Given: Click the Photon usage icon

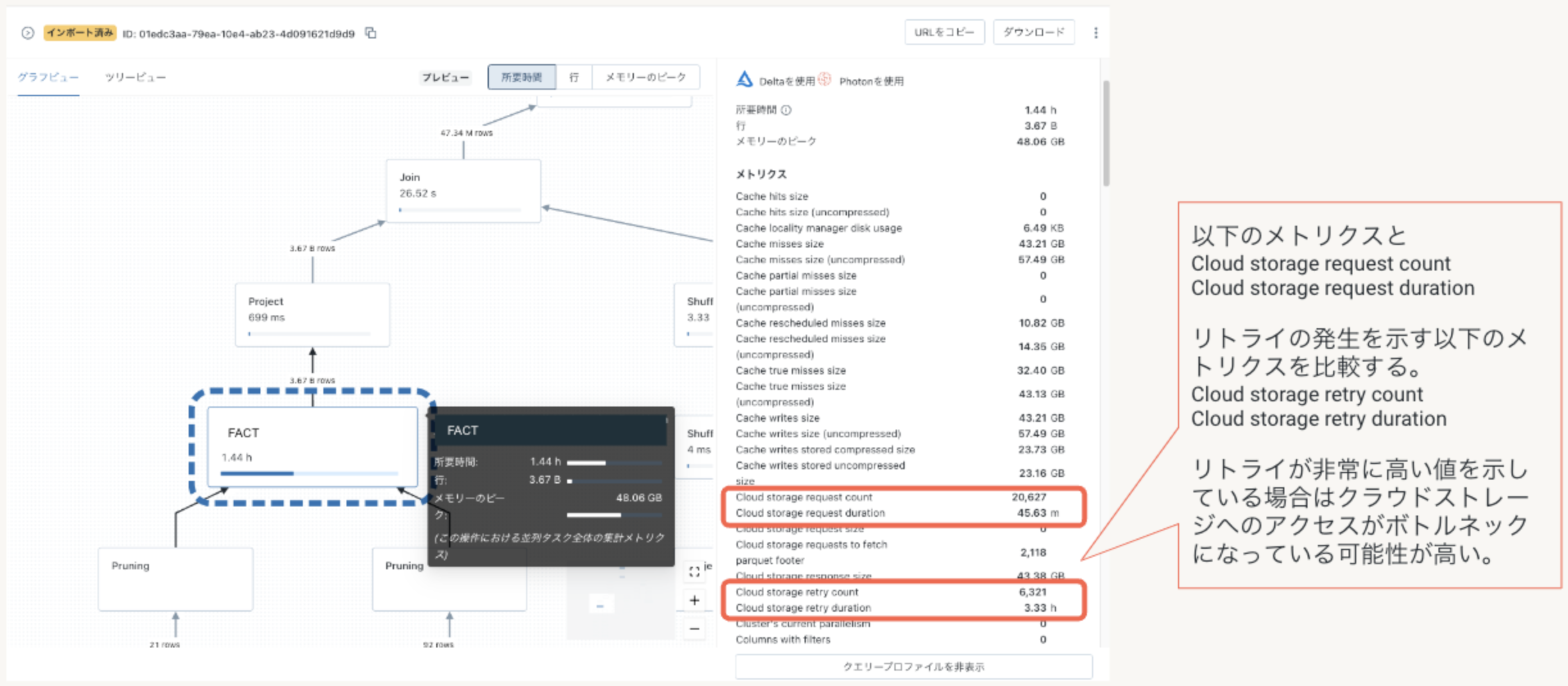Looking at the screenshot, I should click(825, 80).
